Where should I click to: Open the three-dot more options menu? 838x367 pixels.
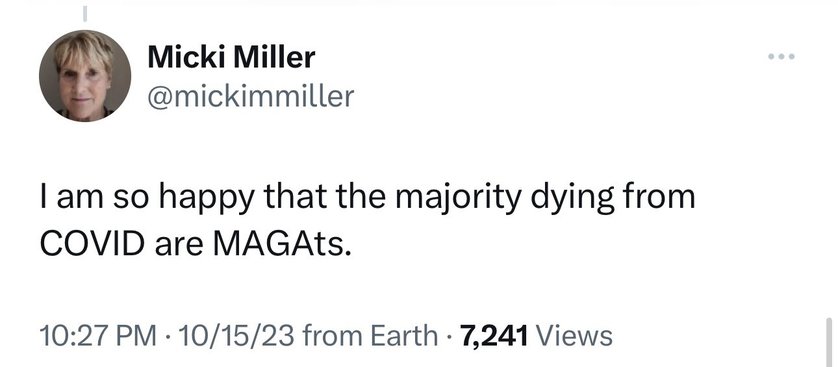[x=781, y=56]
